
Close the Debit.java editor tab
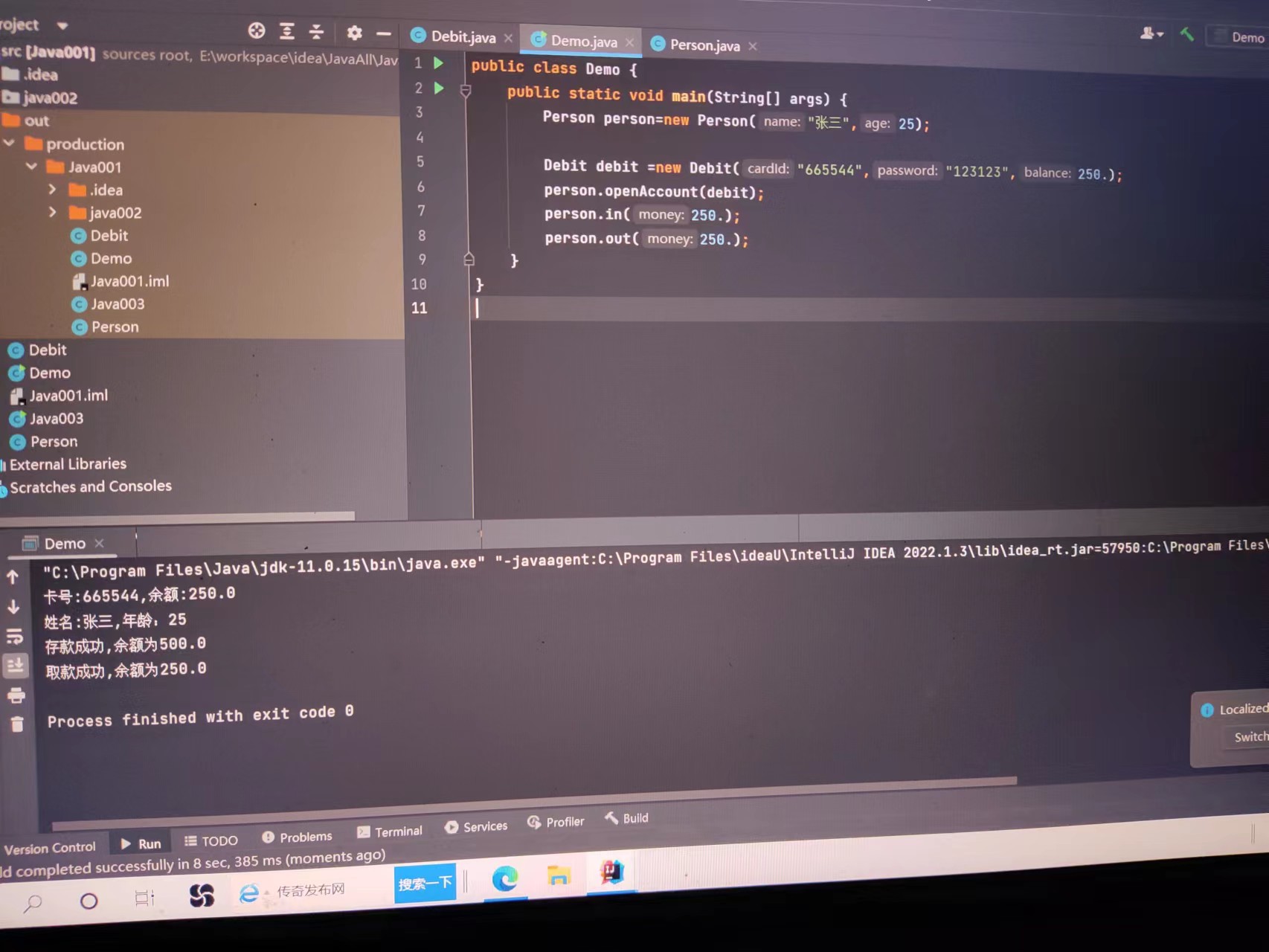click(x=508, y=38)
